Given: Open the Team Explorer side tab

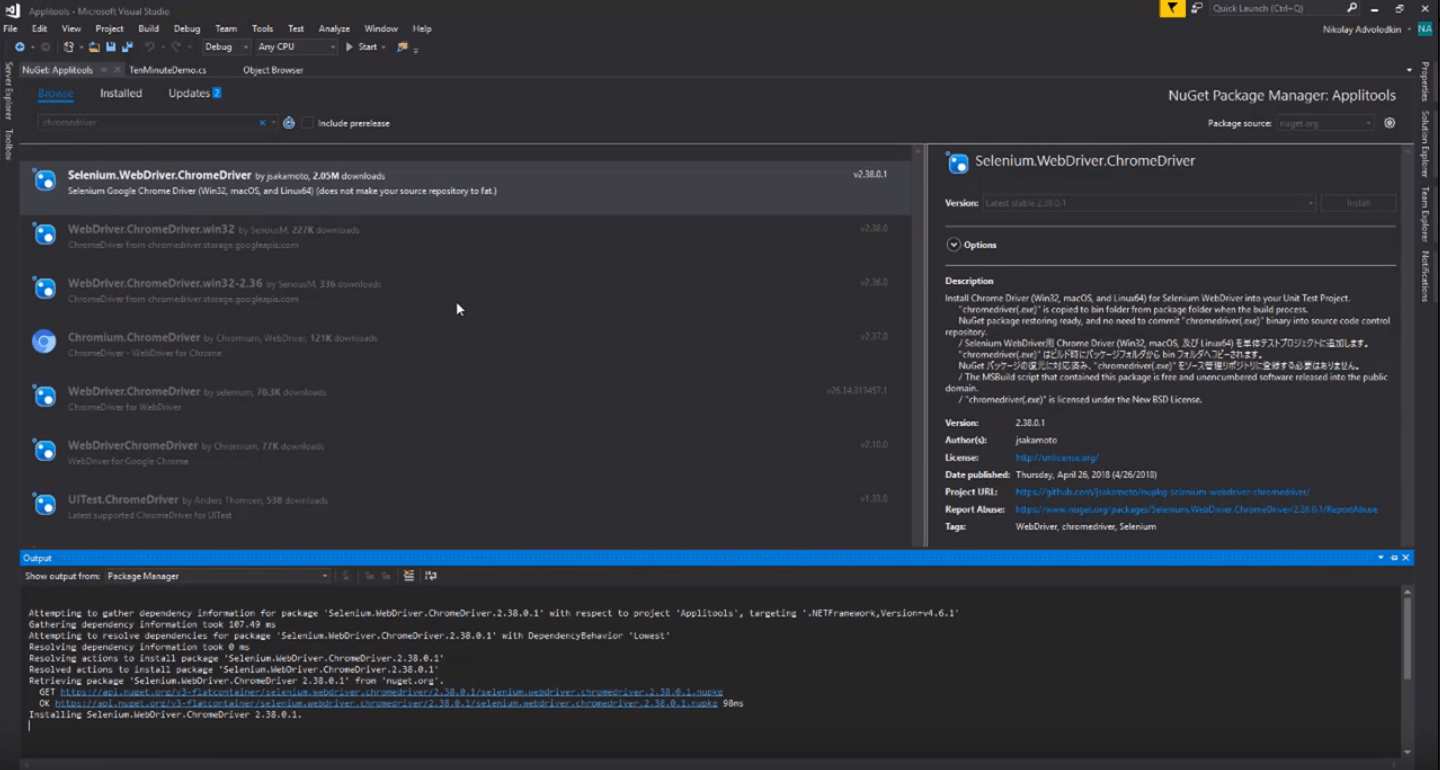Looking at the screenshot, I should pyautogui.click(x=1426, y=214).
